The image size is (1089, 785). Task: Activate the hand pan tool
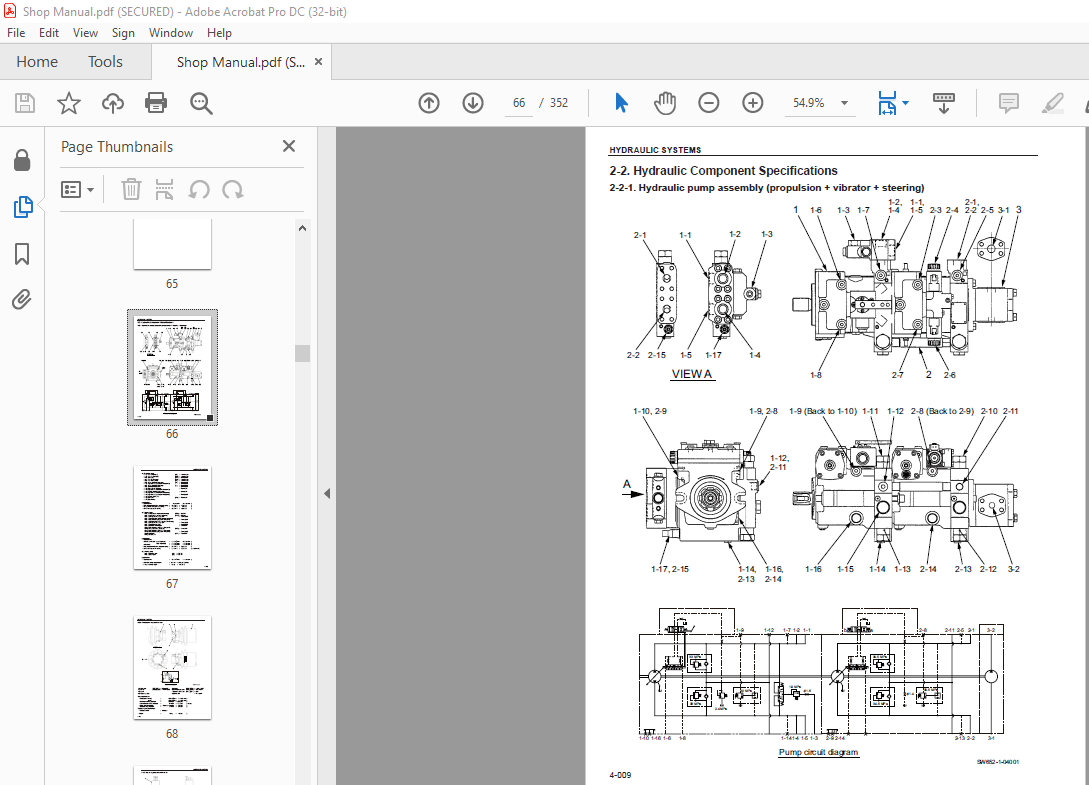tap(665, 103)
